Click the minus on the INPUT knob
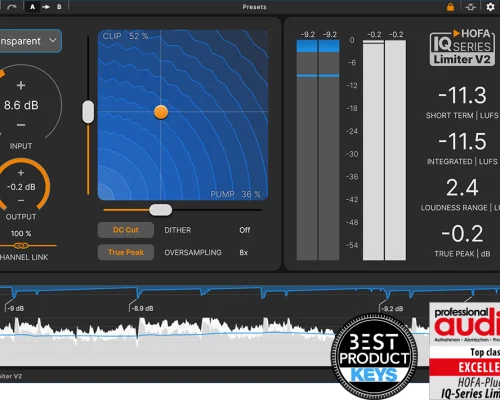This screenshot has width=500, height=400. [x=21, y=125]
